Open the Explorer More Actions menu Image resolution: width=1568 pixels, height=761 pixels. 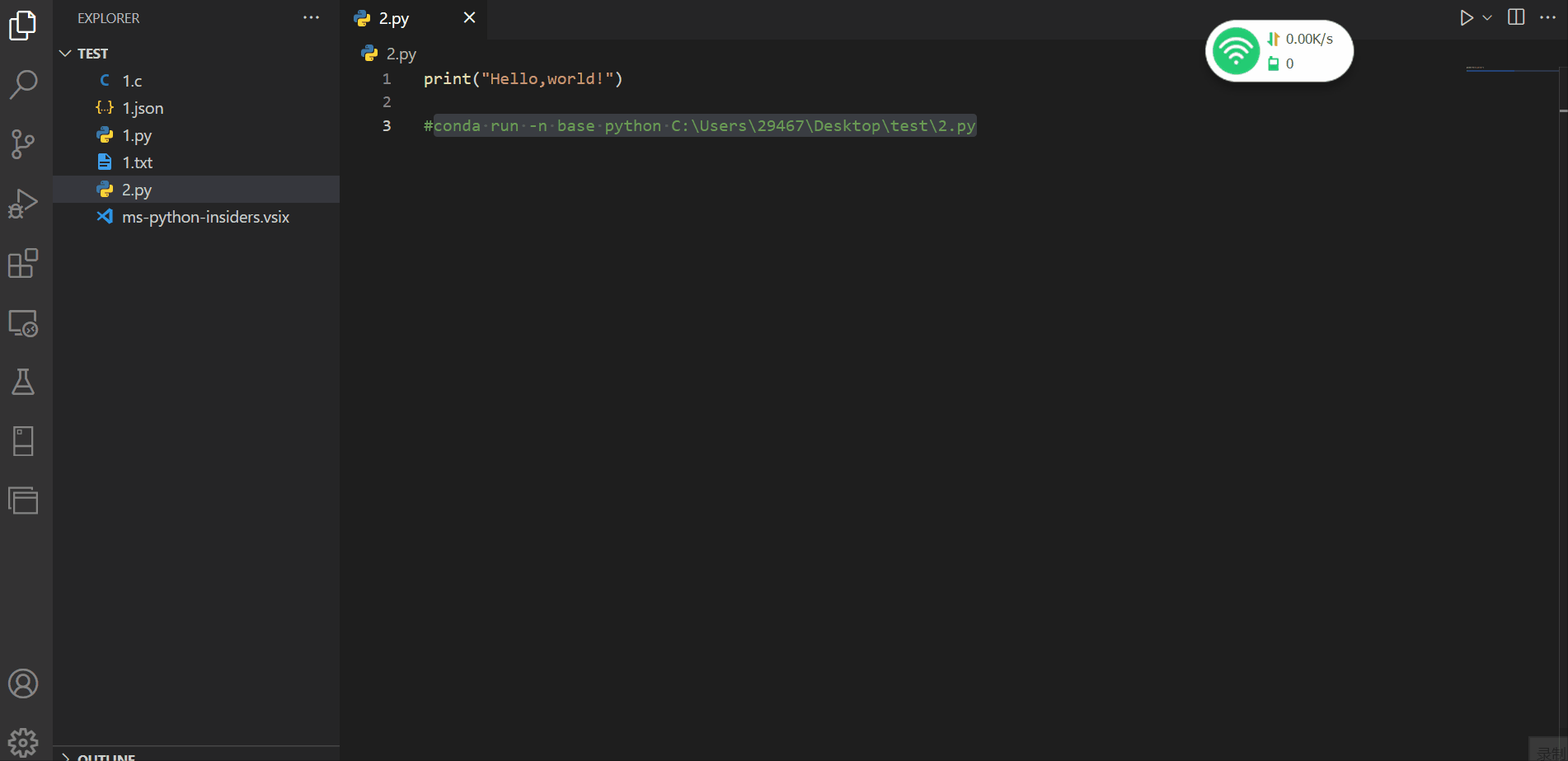tap(311, 17)
